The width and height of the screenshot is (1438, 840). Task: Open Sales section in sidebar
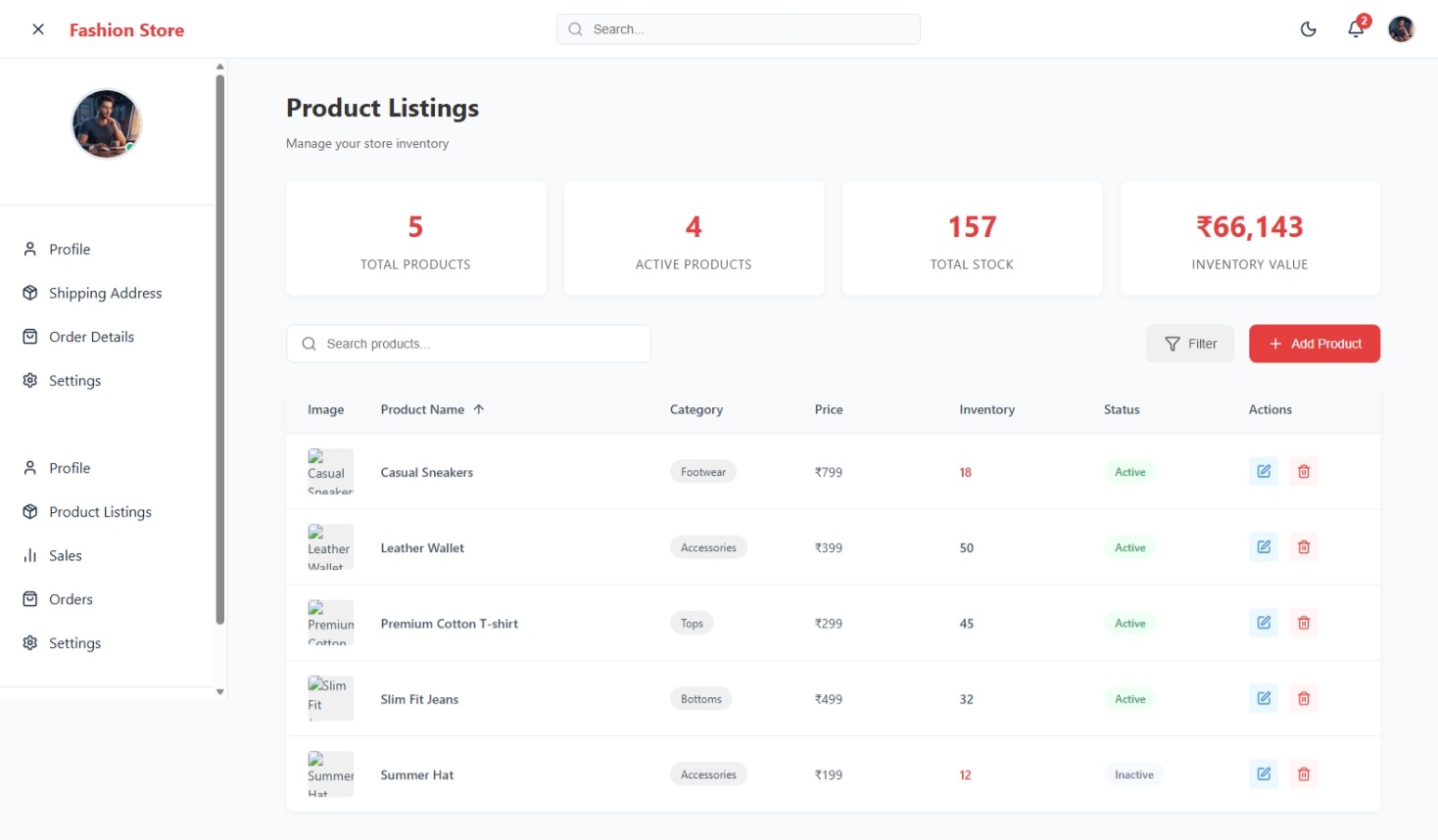66,555
